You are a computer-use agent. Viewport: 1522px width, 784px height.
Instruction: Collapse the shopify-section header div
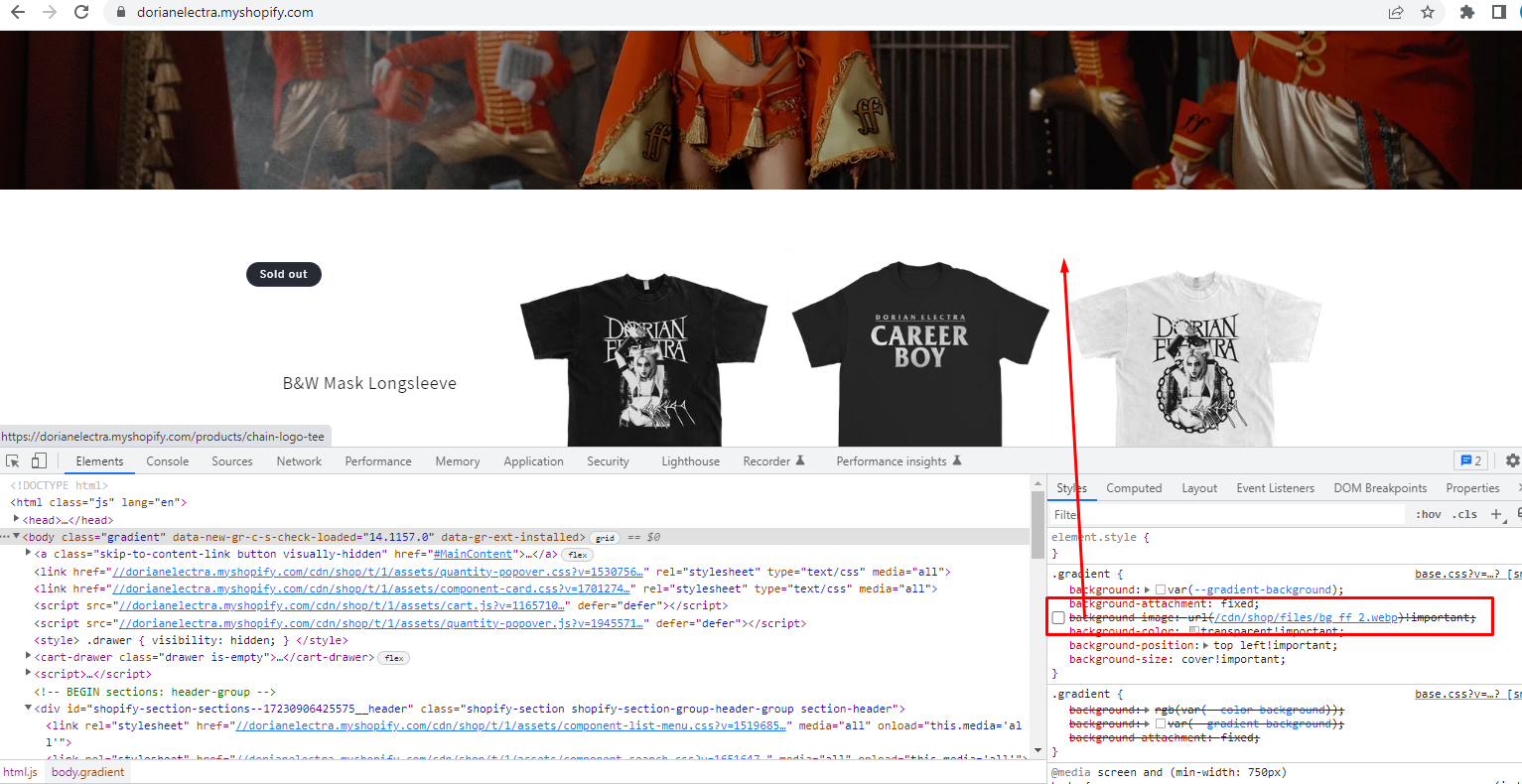tap(28, 709)
